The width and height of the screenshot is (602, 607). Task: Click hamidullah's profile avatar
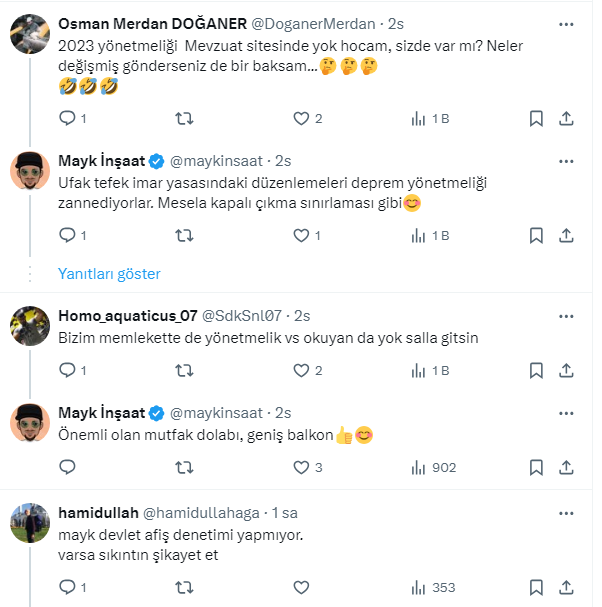click(31, 522)
